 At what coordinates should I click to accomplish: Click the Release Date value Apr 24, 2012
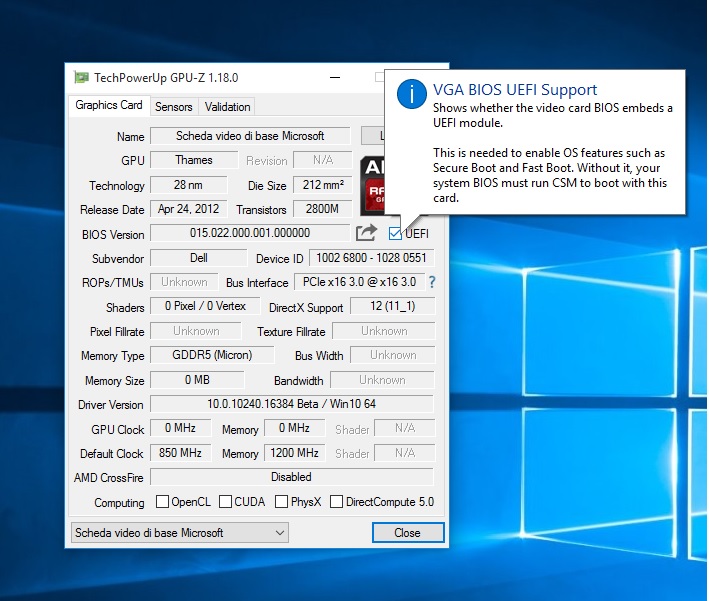(x=189, y=209)
